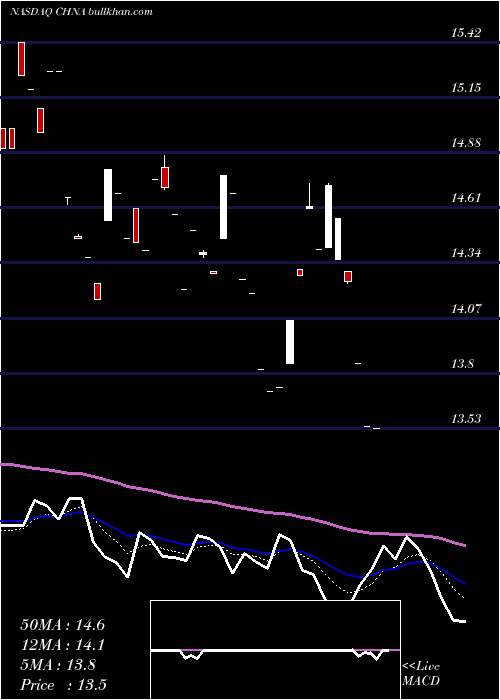Click the 50MA : 14.6 readout

(x=62, y=625)
